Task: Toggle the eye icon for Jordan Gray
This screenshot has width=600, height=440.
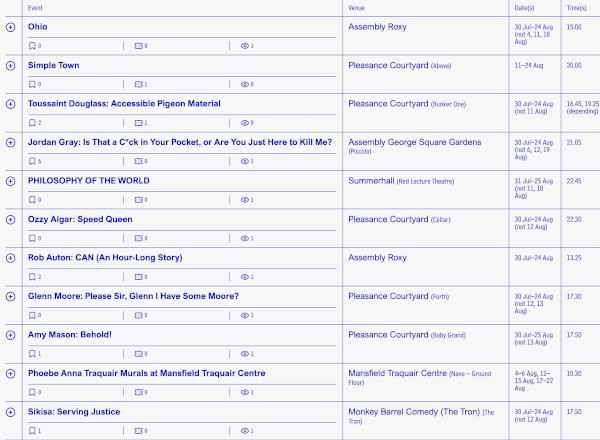Action: click(x=245, y=161)
